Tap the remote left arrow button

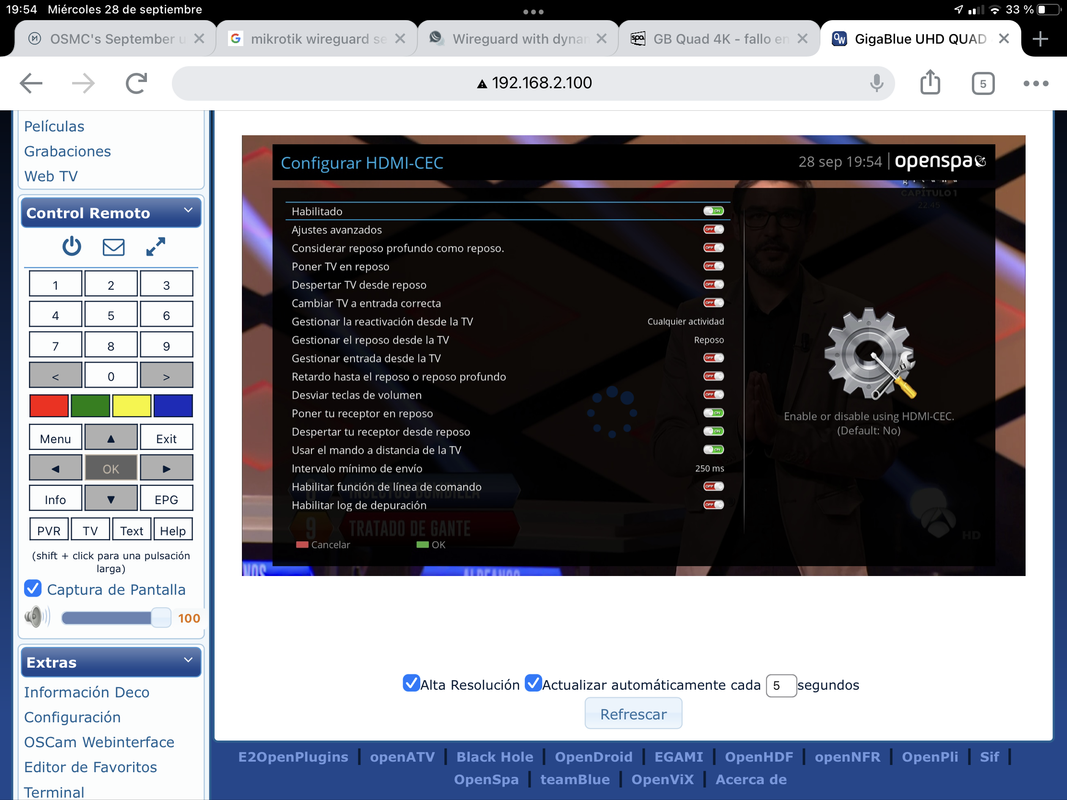point(55,469)
